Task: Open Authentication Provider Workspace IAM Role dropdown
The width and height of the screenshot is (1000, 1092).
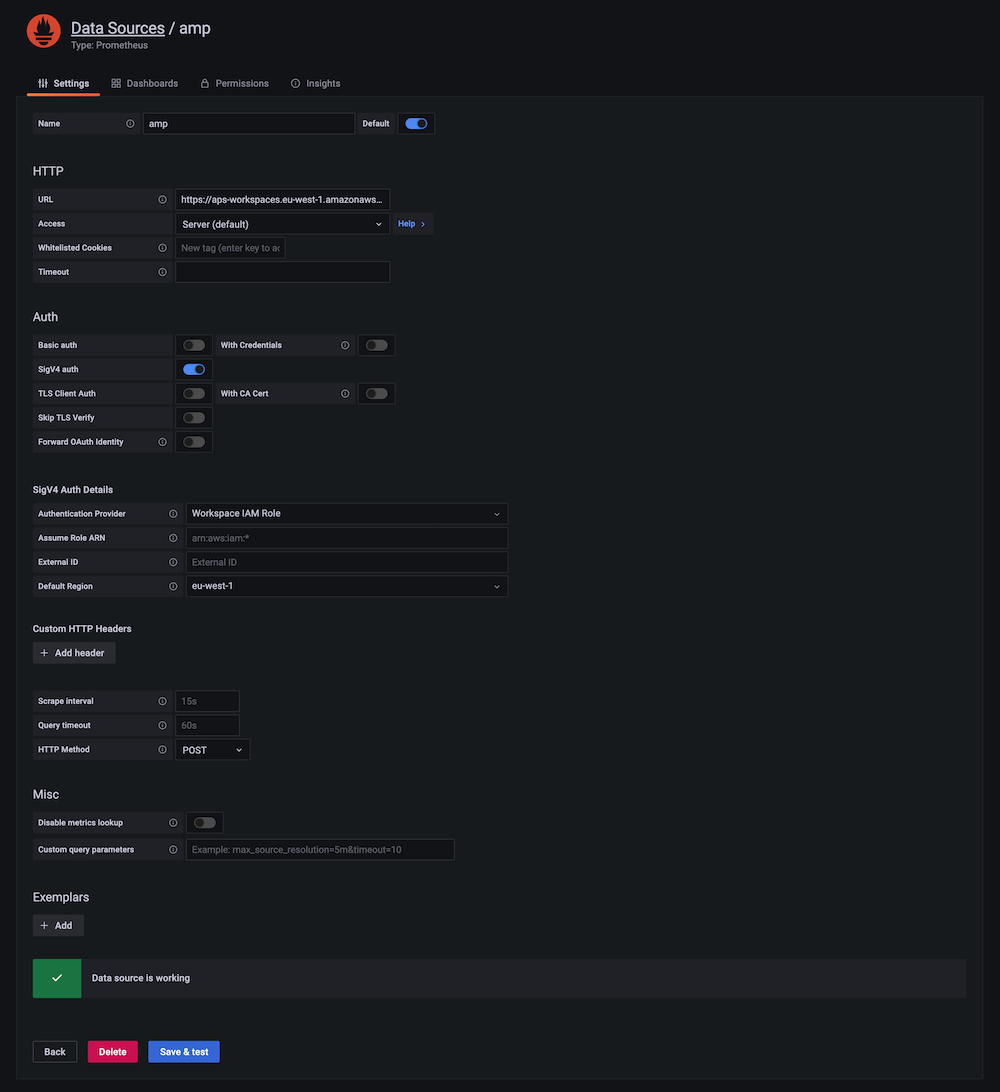Action: pos(347,514)
